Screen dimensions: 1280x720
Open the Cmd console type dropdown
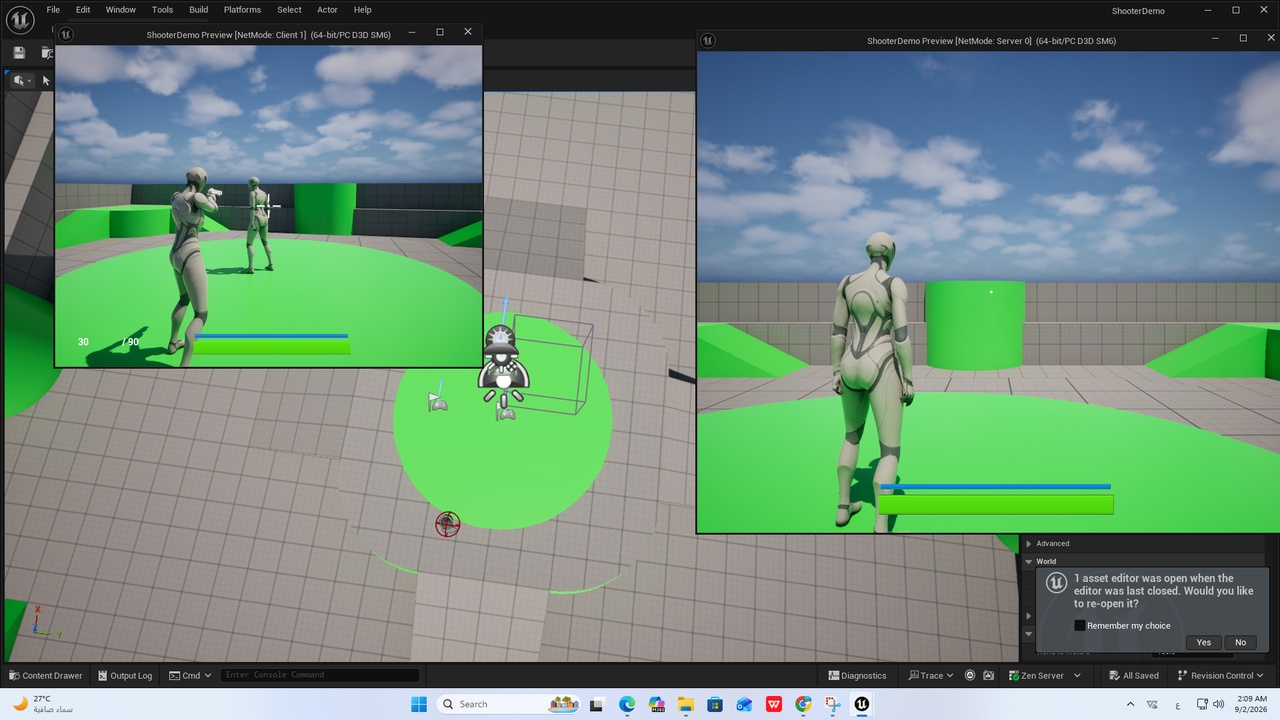point(191,675)
